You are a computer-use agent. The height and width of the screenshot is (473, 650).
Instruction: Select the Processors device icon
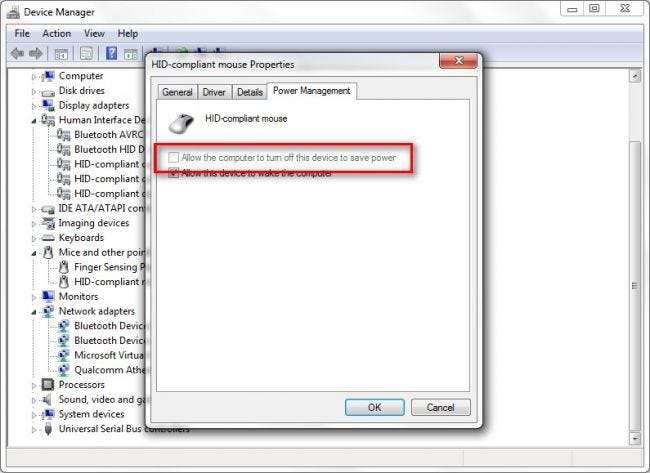48,385
